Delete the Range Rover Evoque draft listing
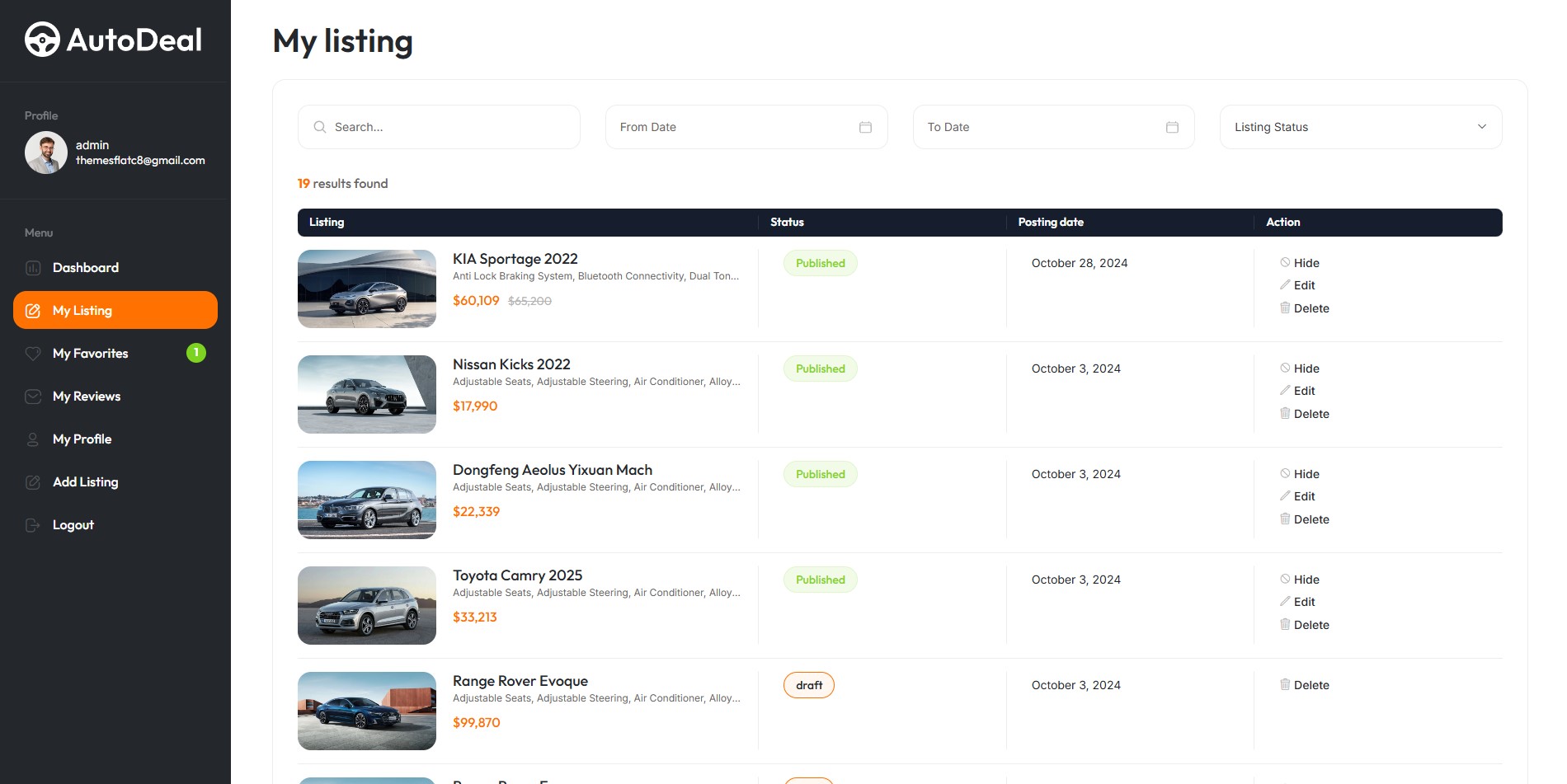This screenshot has width=1567, height=784. click(x=1305, y=685)
